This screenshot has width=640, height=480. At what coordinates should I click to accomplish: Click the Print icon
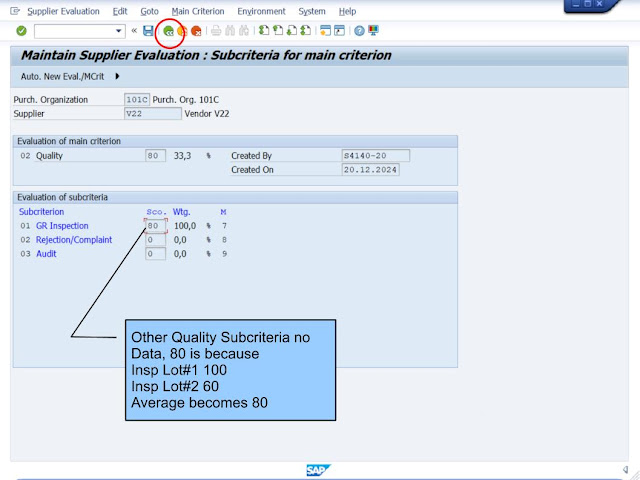click(216, 31)
